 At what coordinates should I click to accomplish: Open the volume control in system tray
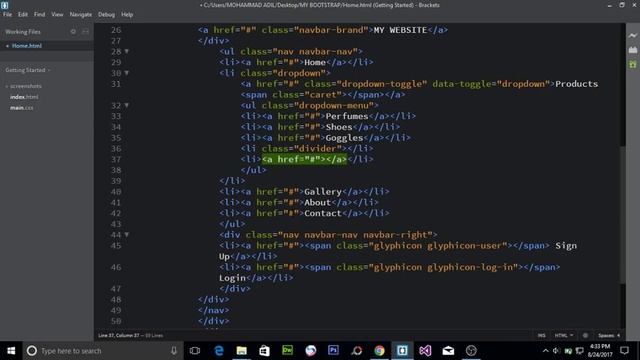click(556, 351)
